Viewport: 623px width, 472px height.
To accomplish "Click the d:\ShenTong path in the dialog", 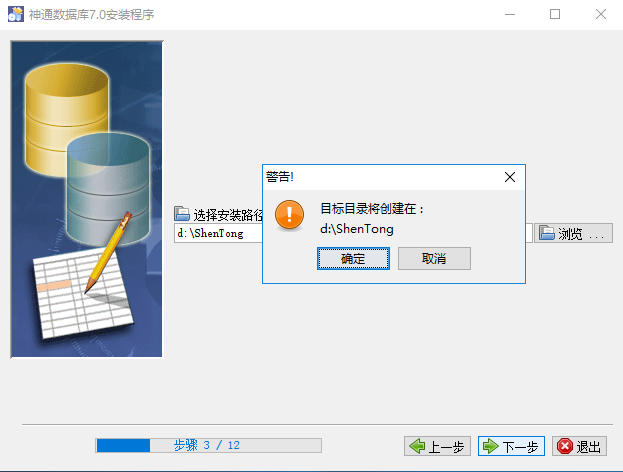I will (357, 229).
